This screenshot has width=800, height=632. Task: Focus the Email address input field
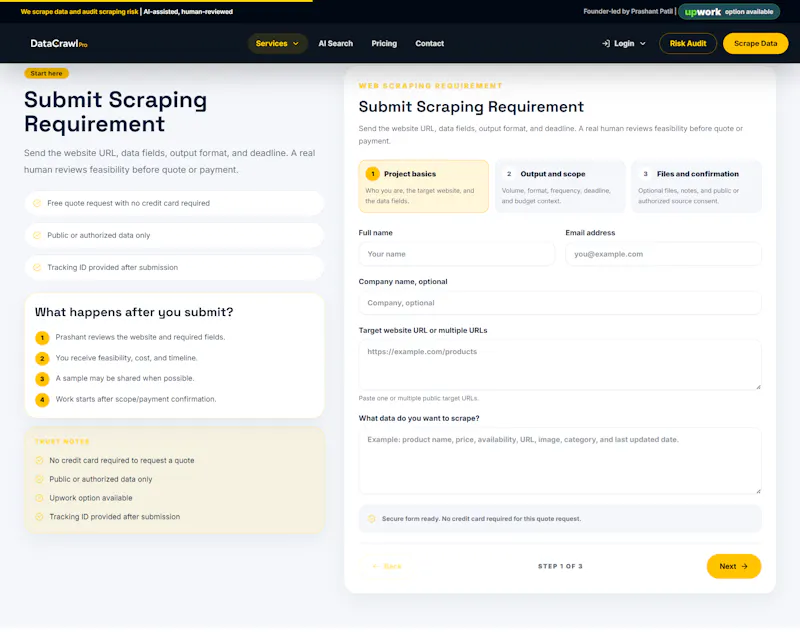coord(663,254)
